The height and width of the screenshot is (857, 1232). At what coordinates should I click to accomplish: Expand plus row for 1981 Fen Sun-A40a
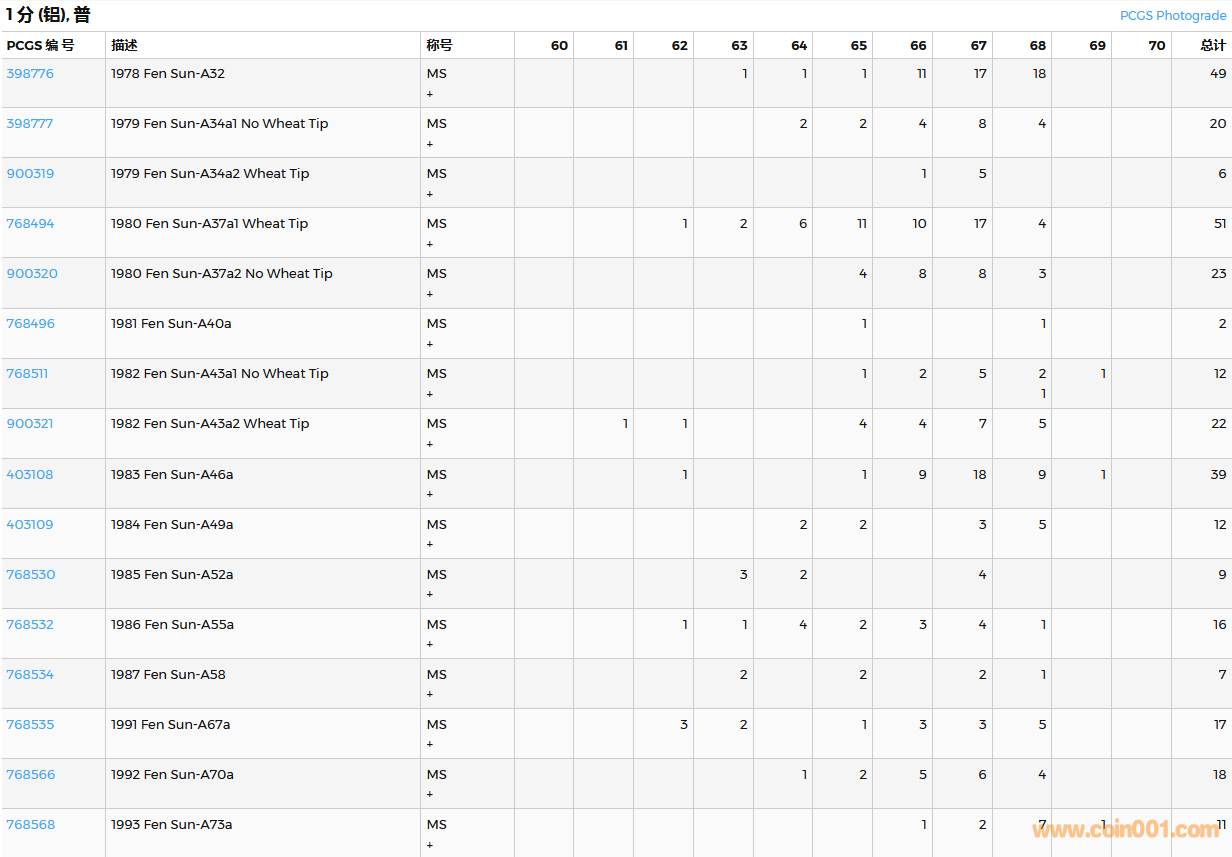click(430, 344)
